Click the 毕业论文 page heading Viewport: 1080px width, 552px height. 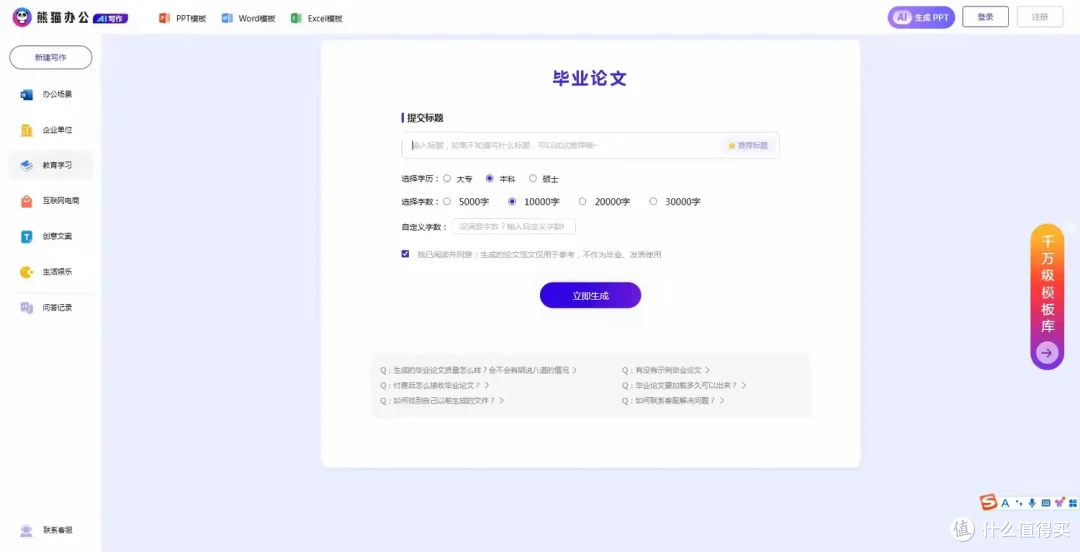tap(590, 79)
